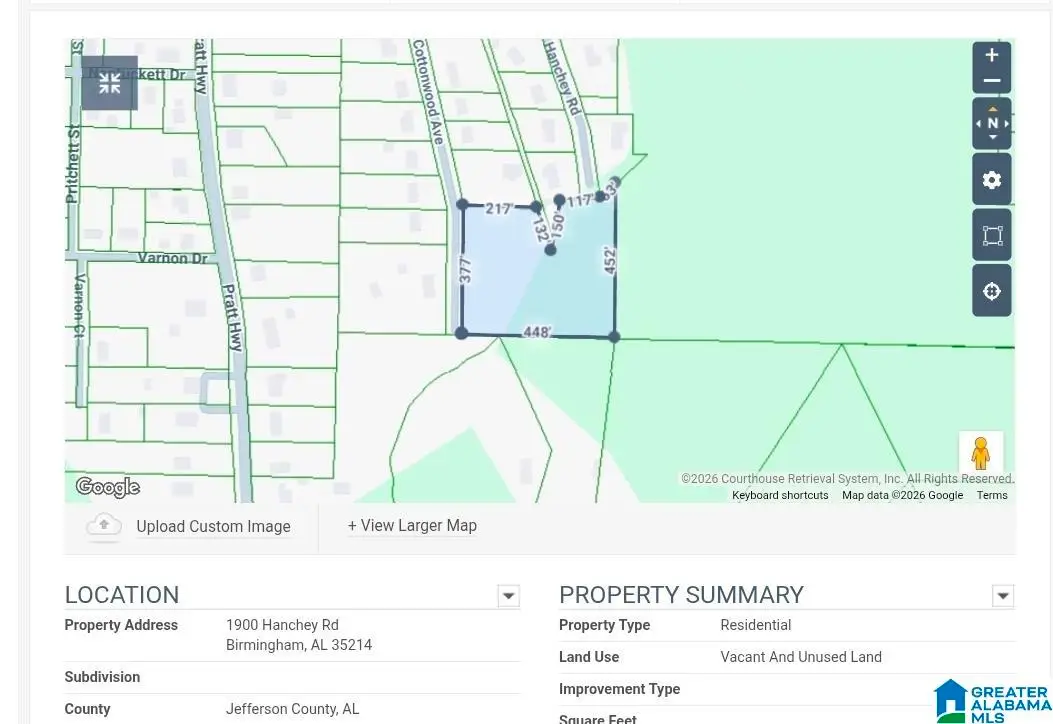Viewport: 1053px width, 724px height.
Task: Open Google's Terms page
Action: (x=991, y=494)
